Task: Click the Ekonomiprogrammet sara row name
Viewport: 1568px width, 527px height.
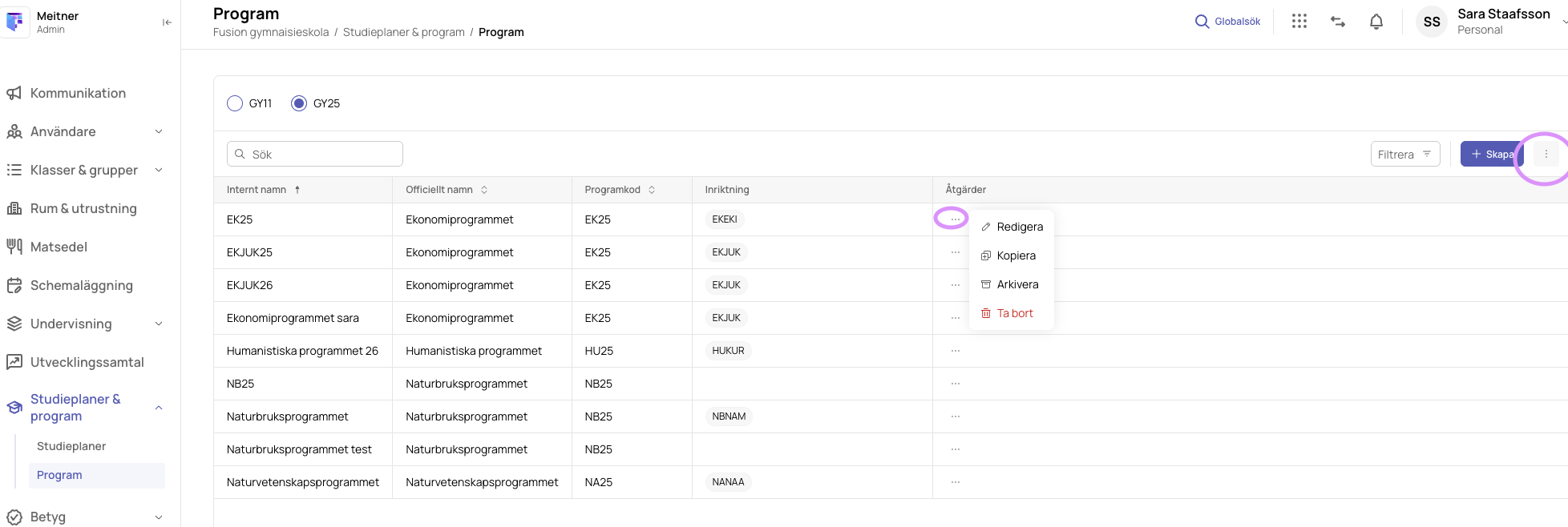Action: point(293,318)
